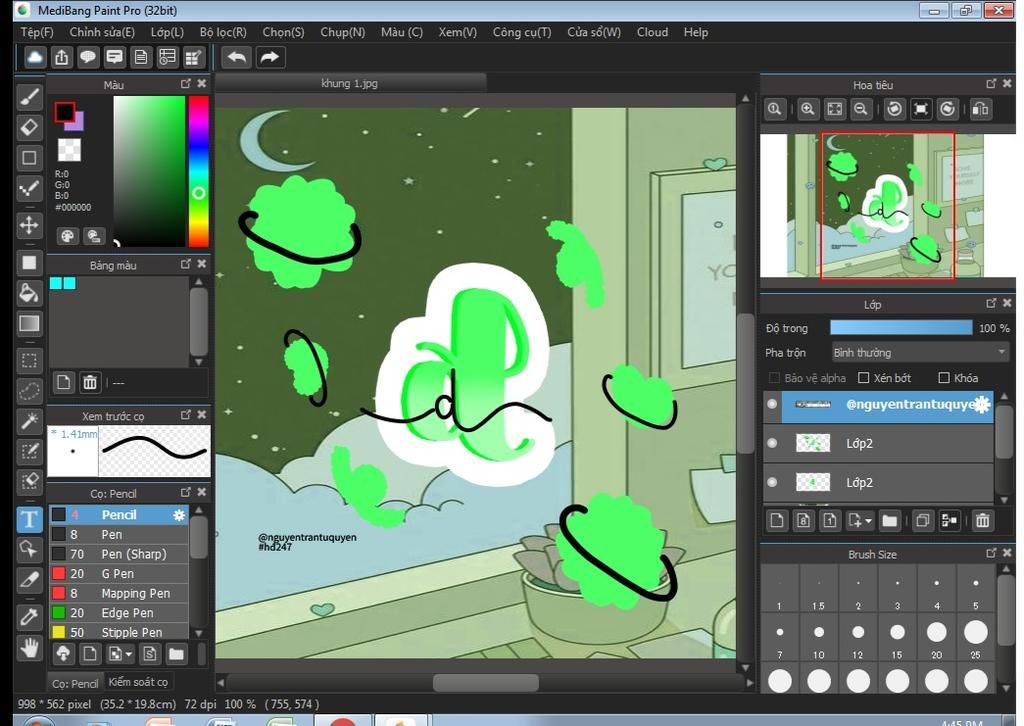Open the Tệp(F) menu
This screenshot has width=1024, height=726.
coord(37,32)
